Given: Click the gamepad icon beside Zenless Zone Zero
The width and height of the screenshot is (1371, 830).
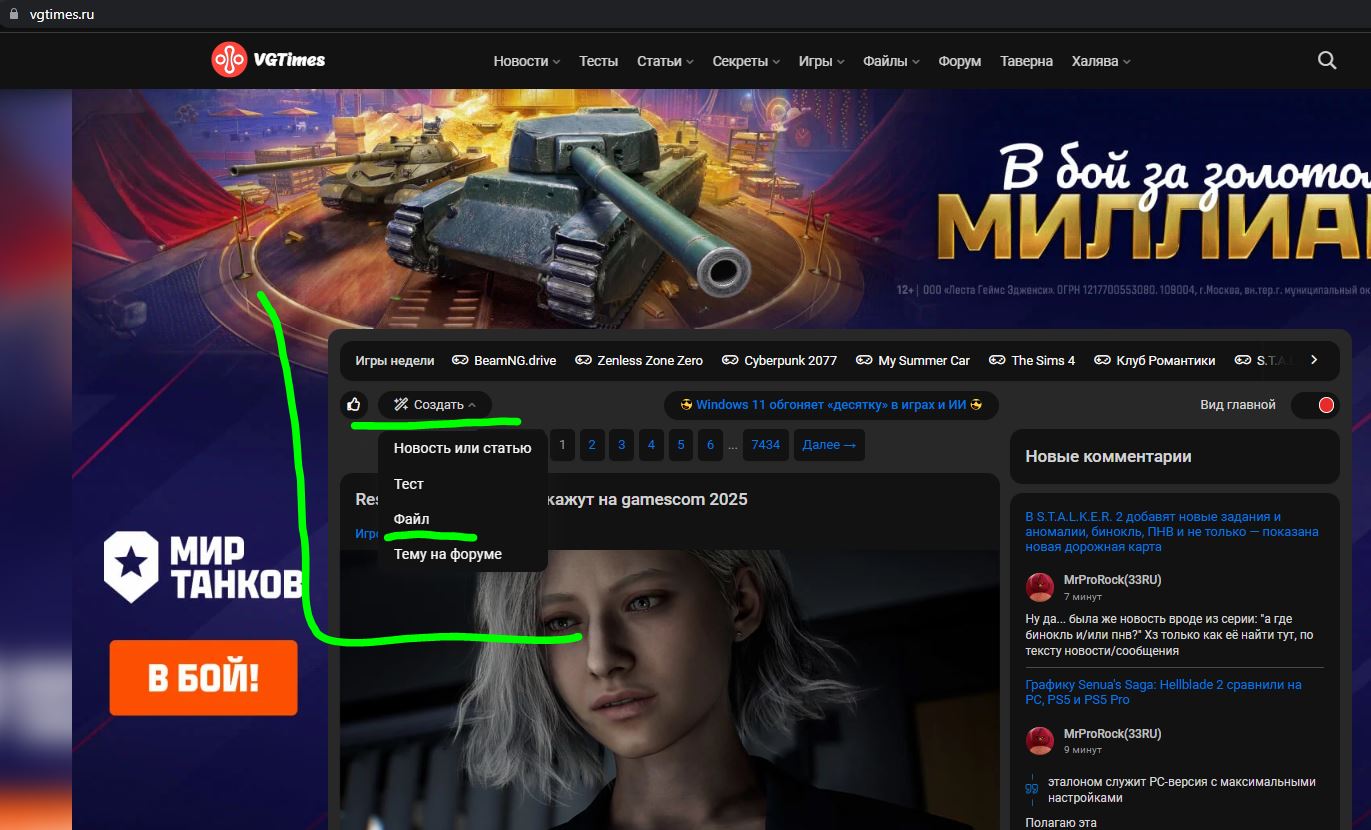Looking at the screenshot, I should point(583,360).
